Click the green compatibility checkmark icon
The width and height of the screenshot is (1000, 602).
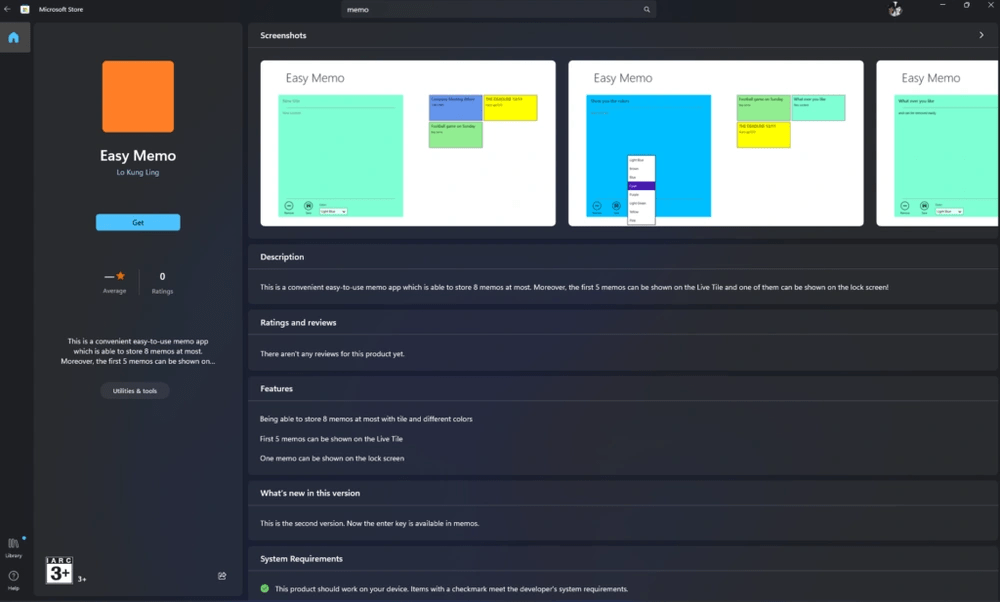[x=265, y=589]
